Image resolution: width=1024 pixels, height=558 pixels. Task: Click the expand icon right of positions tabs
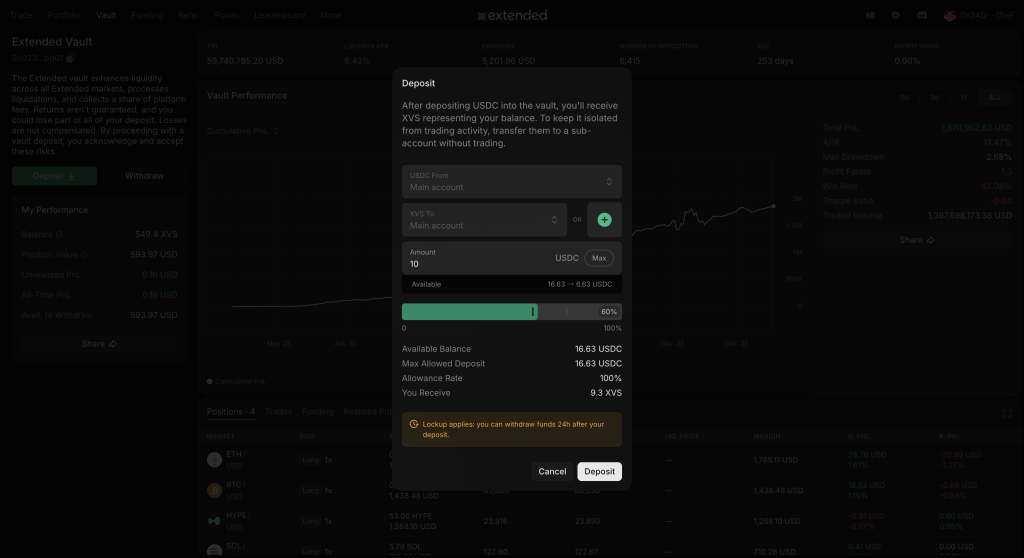(1007, 412)
